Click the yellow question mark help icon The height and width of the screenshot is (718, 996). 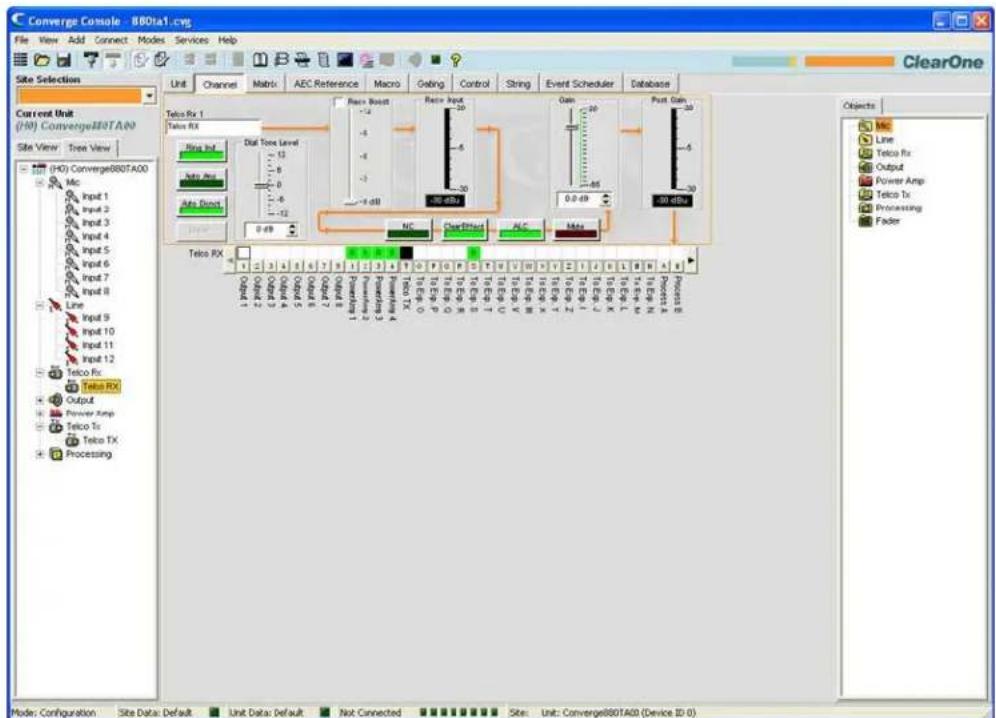point(455,60)
